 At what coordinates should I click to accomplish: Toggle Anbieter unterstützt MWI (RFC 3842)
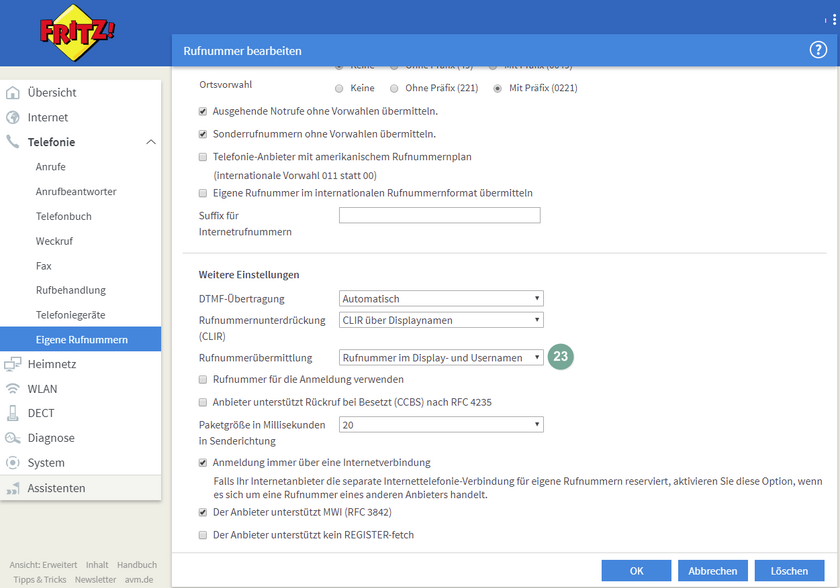pyautogui.click(x=203, y=512)
